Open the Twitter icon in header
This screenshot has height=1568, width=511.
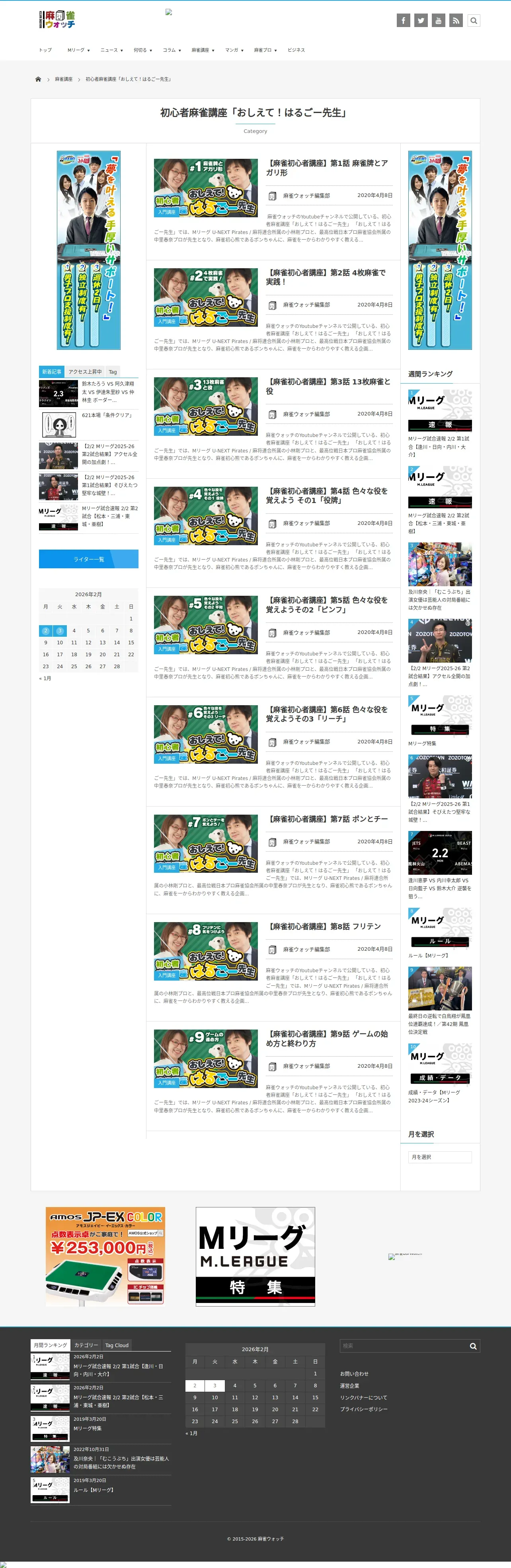point(421,20)
